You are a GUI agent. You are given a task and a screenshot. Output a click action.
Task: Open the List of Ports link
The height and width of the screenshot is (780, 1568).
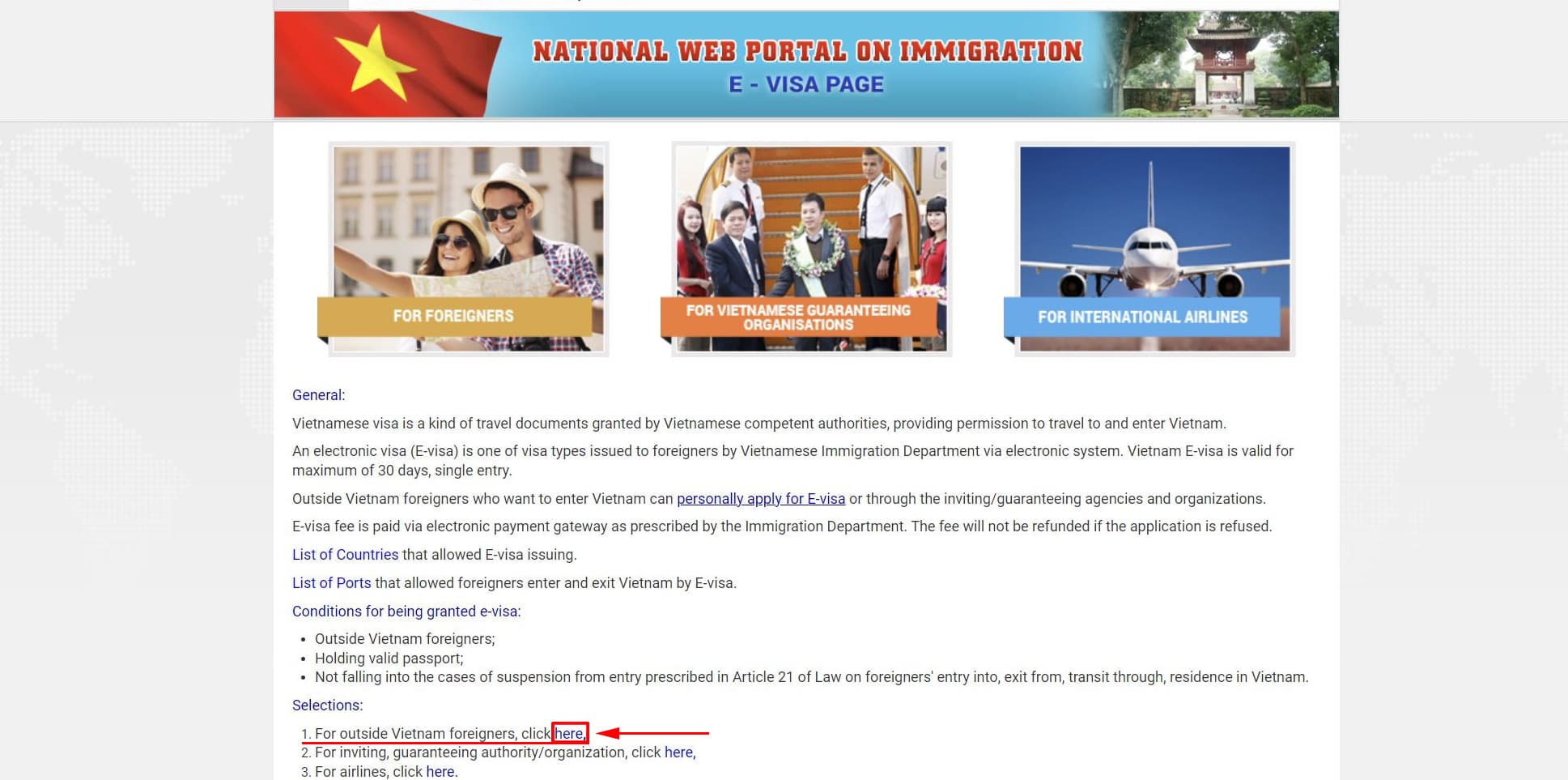[331, 583]
